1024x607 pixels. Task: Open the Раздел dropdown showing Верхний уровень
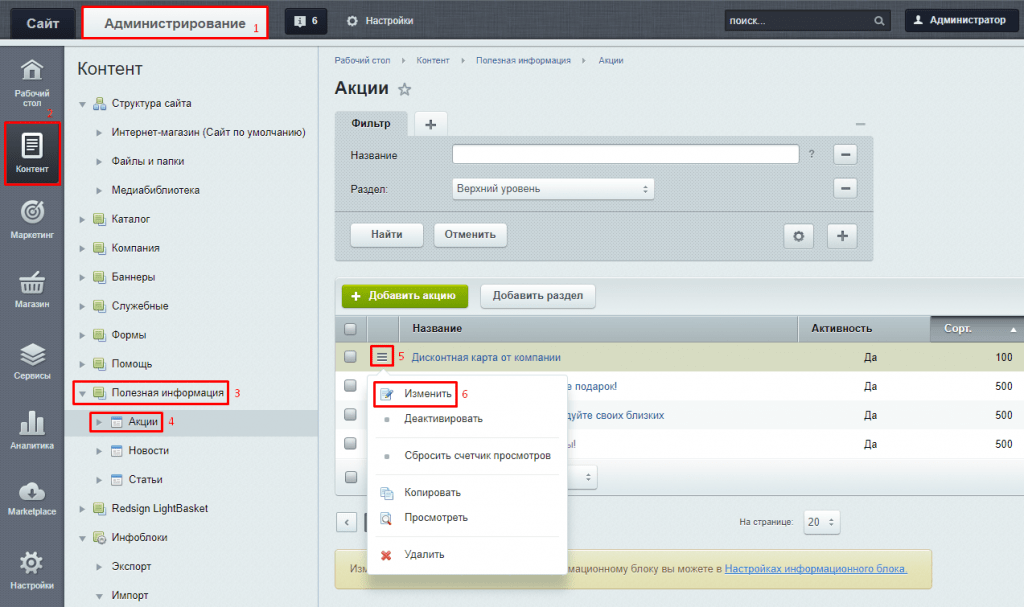(x=553, y=188)
